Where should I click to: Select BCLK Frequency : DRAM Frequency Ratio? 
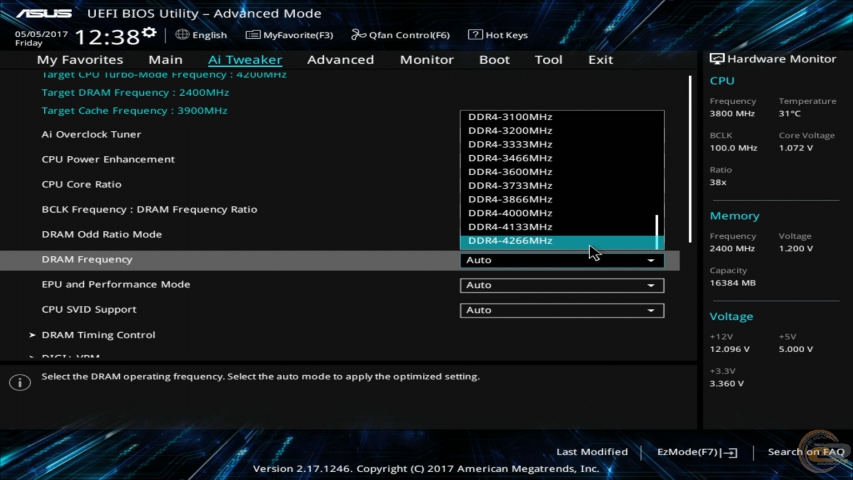(150, 210)
